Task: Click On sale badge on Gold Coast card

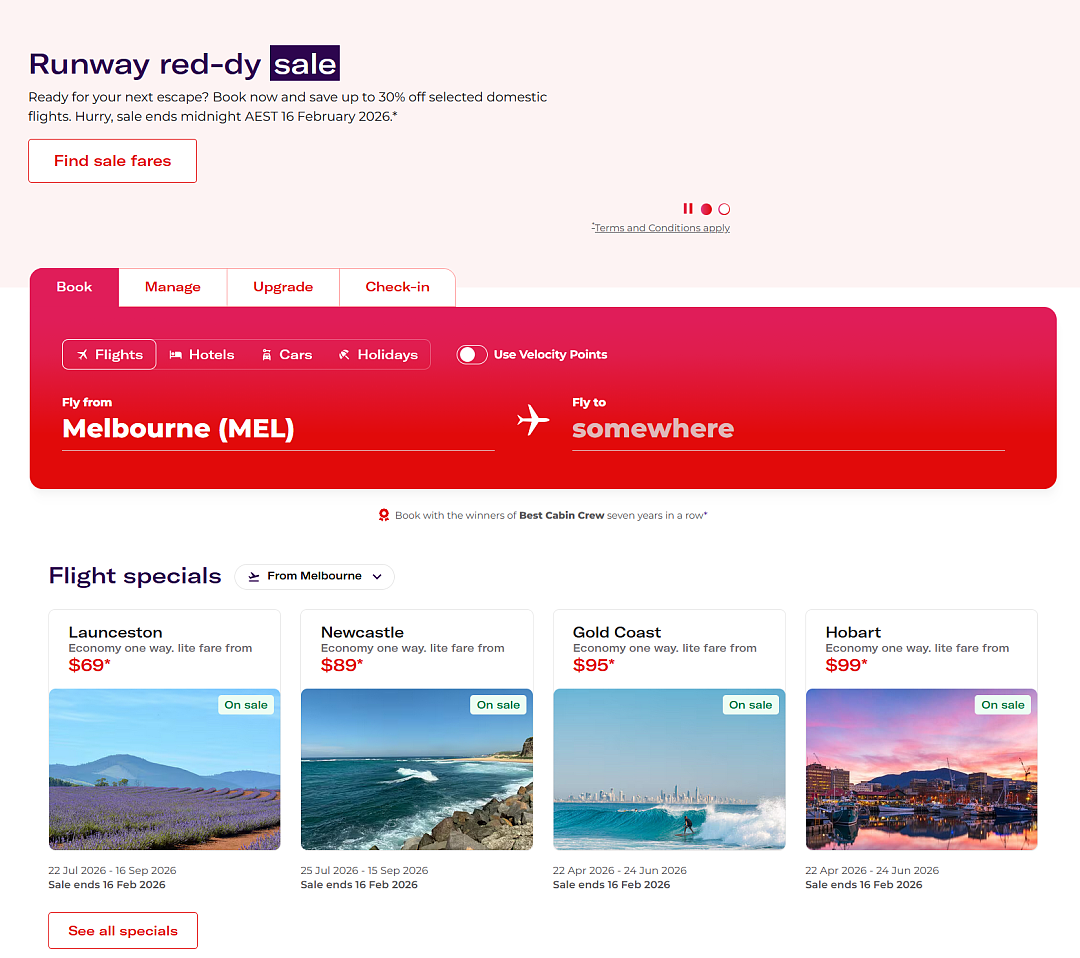Action: click(751, 705)
